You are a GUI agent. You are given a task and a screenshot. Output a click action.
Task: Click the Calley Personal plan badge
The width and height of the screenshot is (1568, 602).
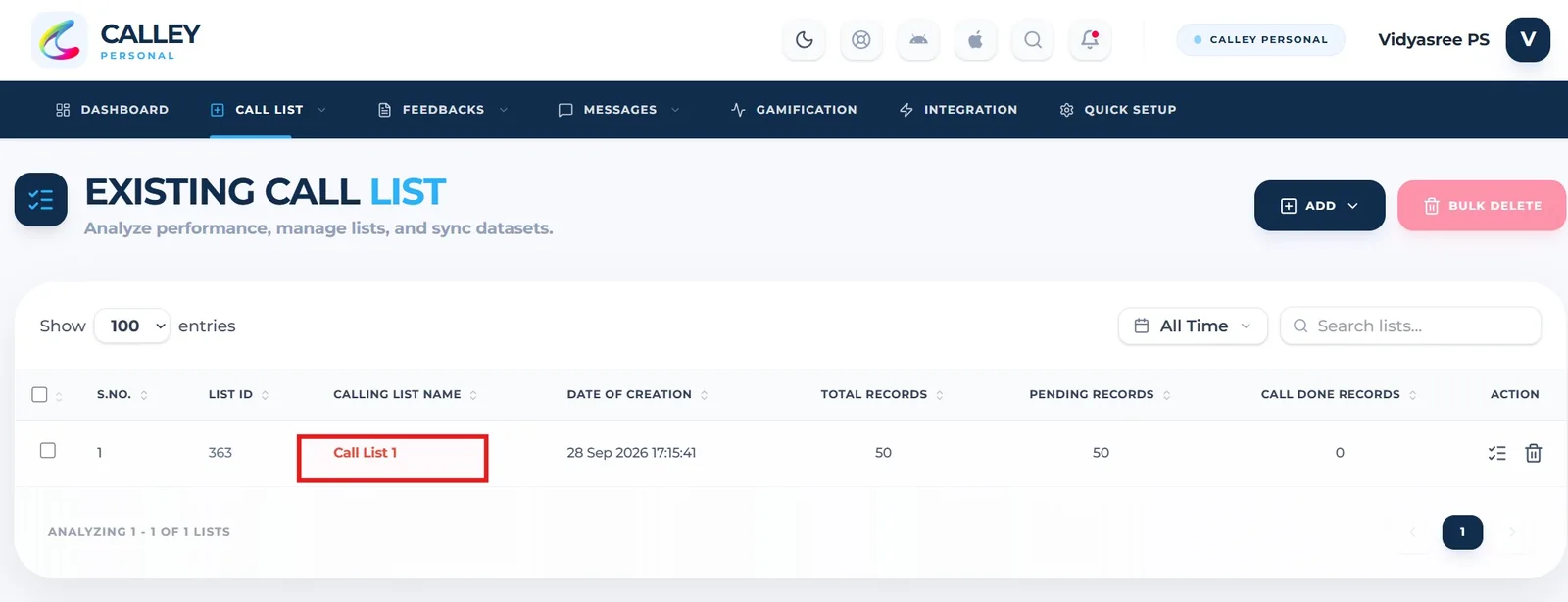[x=1260, y=40]
